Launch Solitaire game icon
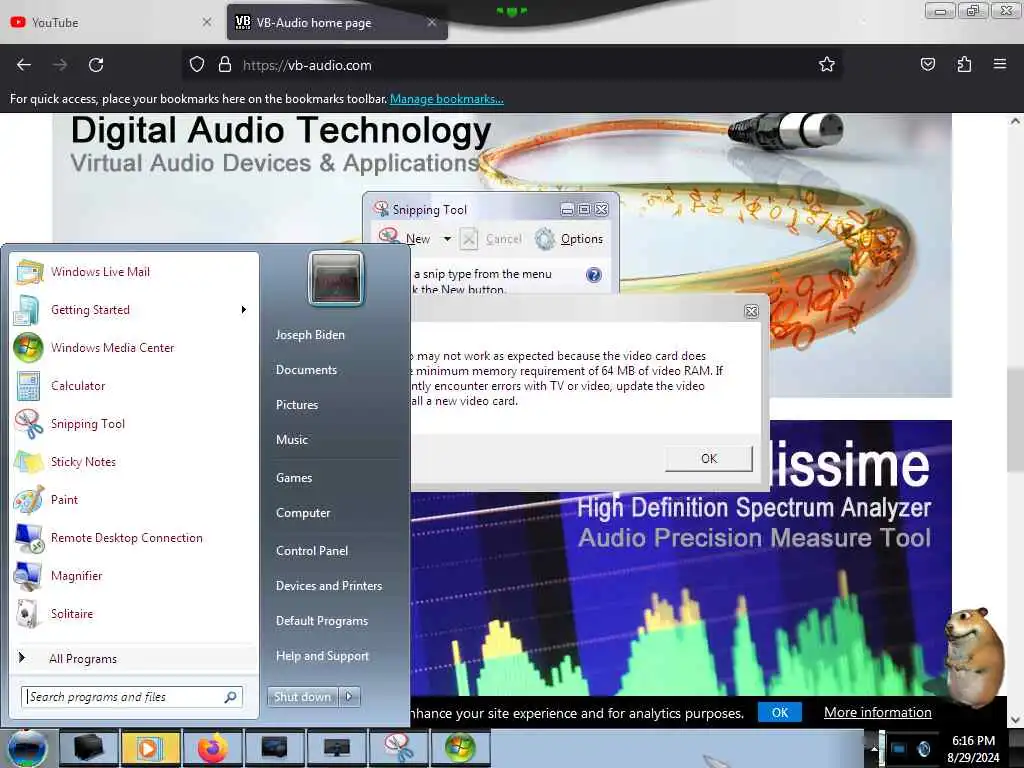 coord(29,613)
